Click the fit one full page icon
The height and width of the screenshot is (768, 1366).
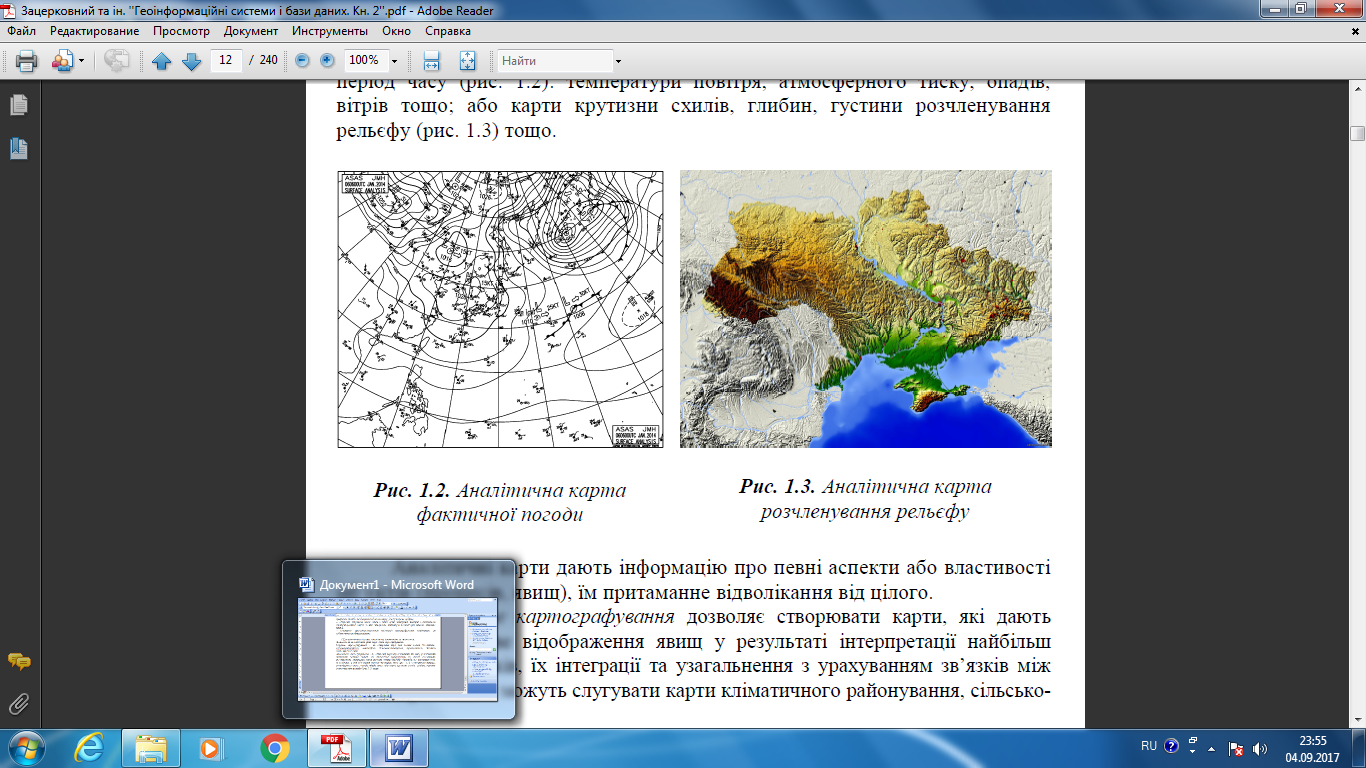tap(467, 61)
